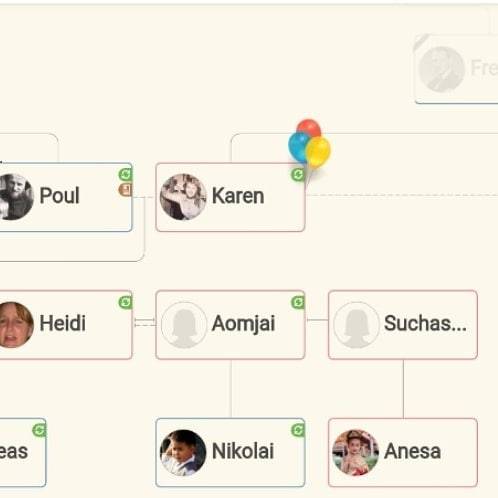Click the double-line connector between Heidi and Aomjai
Image resolution: width=498 pixels, height=498 pixels.
[144, 322]
